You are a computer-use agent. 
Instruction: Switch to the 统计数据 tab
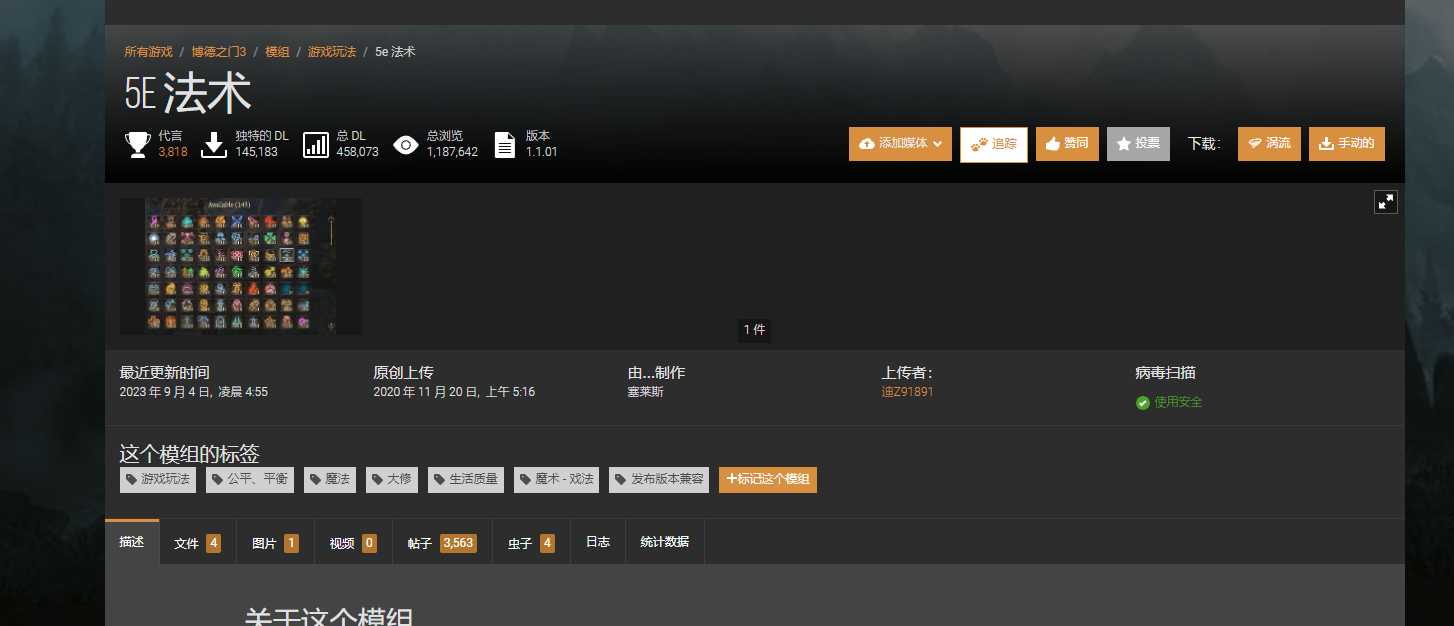click(664, 542)
